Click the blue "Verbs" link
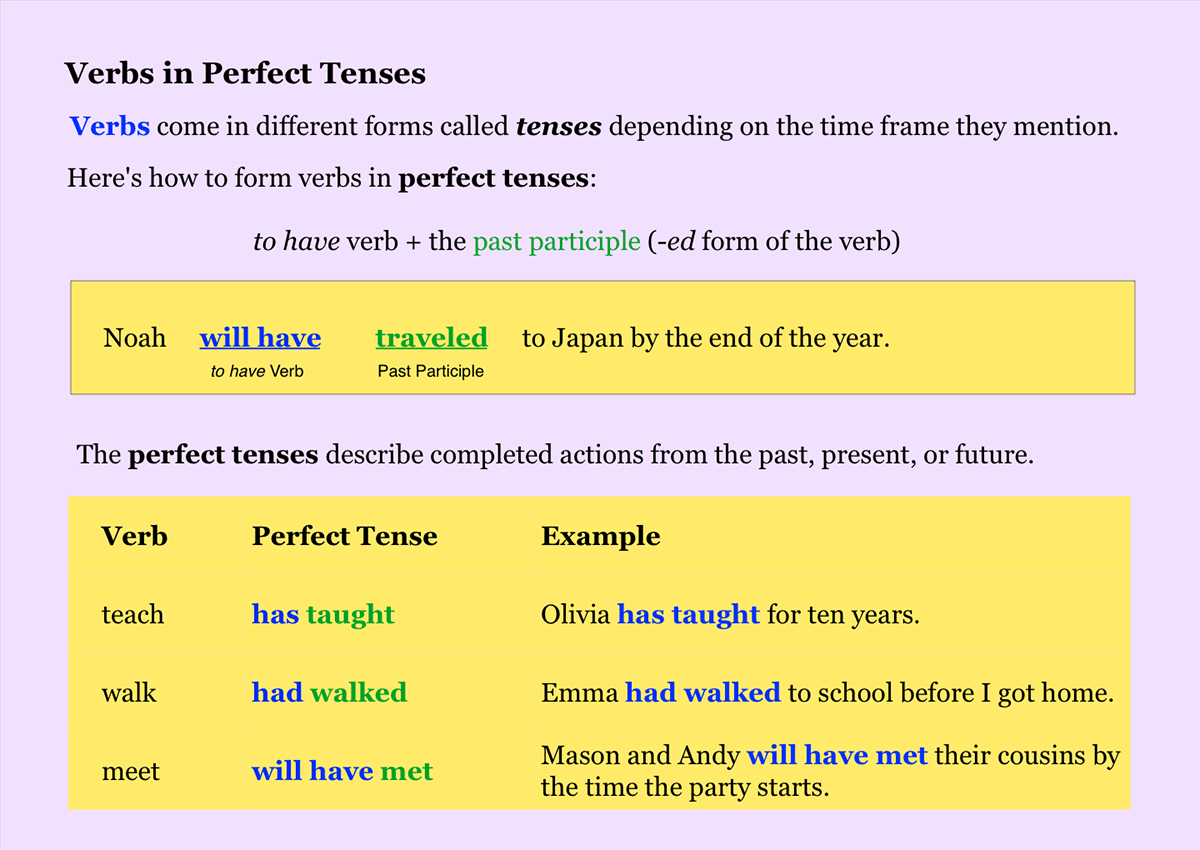This screenshot has width=1200, height=850. click(110, 127)
